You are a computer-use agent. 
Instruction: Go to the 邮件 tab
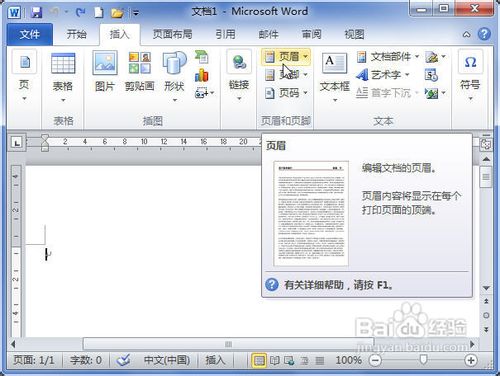click(x=268, y=34)
